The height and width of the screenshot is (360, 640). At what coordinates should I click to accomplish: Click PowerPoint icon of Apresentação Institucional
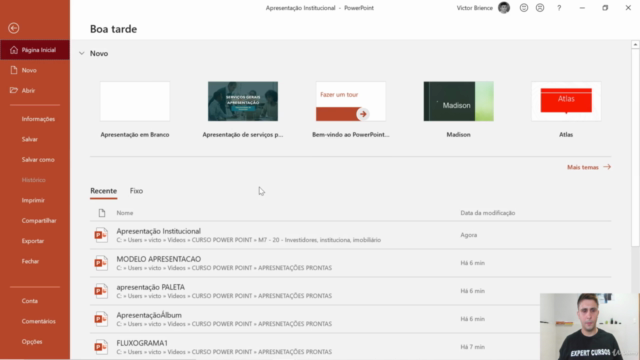pos(101,235)
